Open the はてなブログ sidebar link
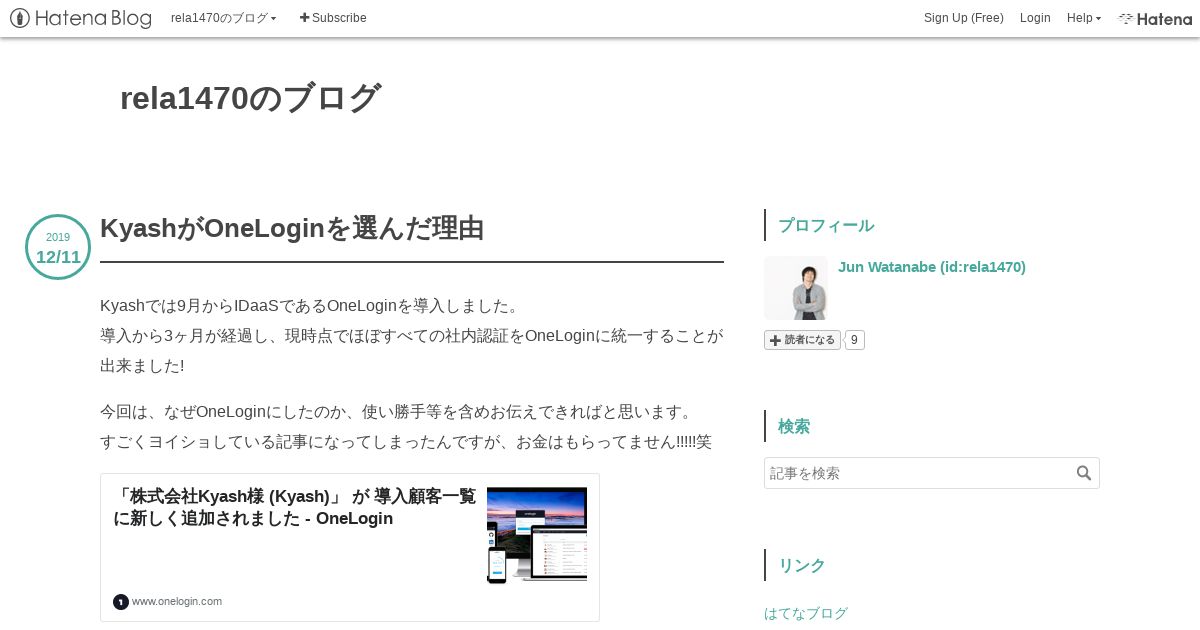The width and height of the screenshot is (1200, 630). (806, 613)
